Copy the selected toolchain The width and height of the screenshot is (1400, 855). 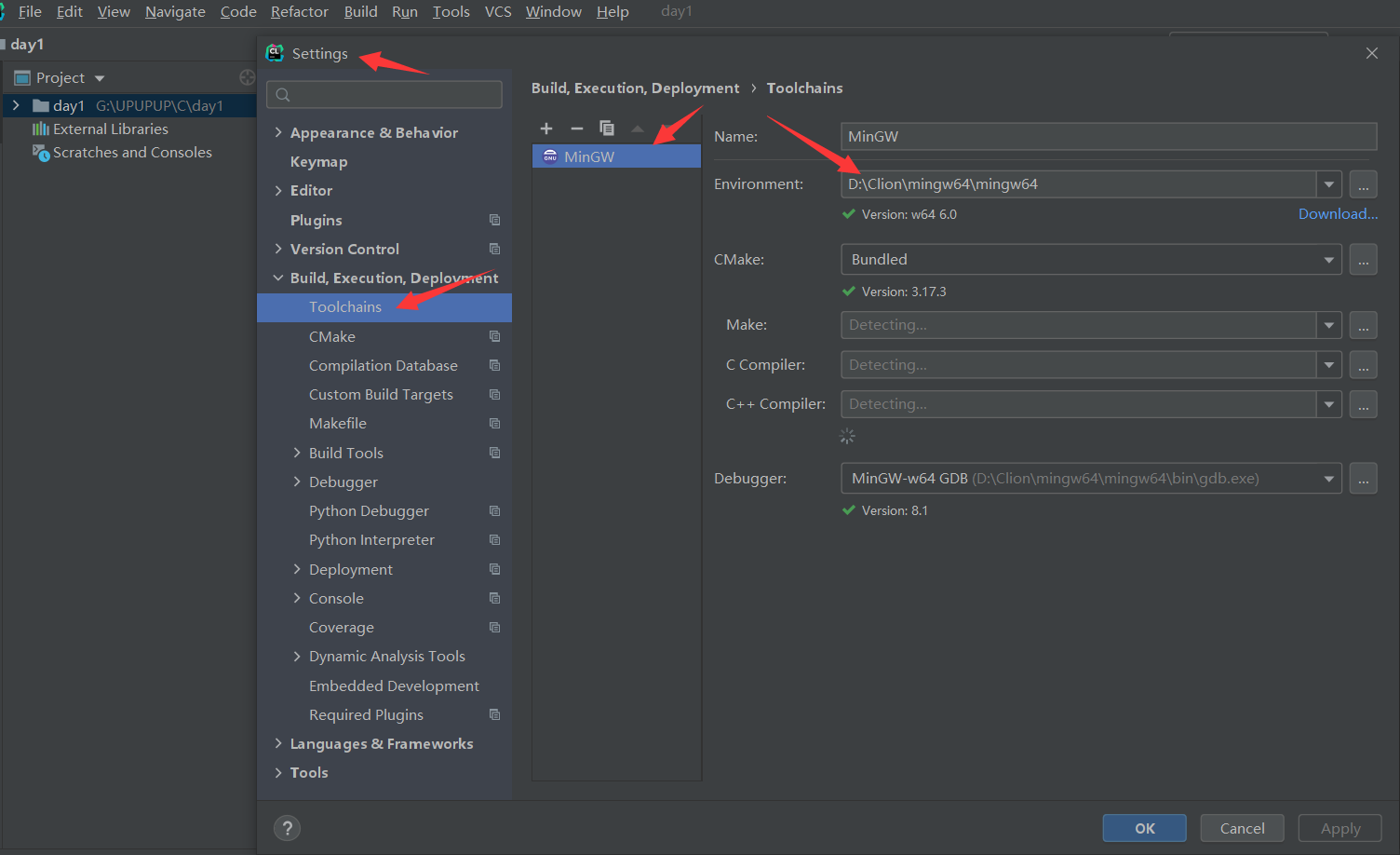[607, 129]
